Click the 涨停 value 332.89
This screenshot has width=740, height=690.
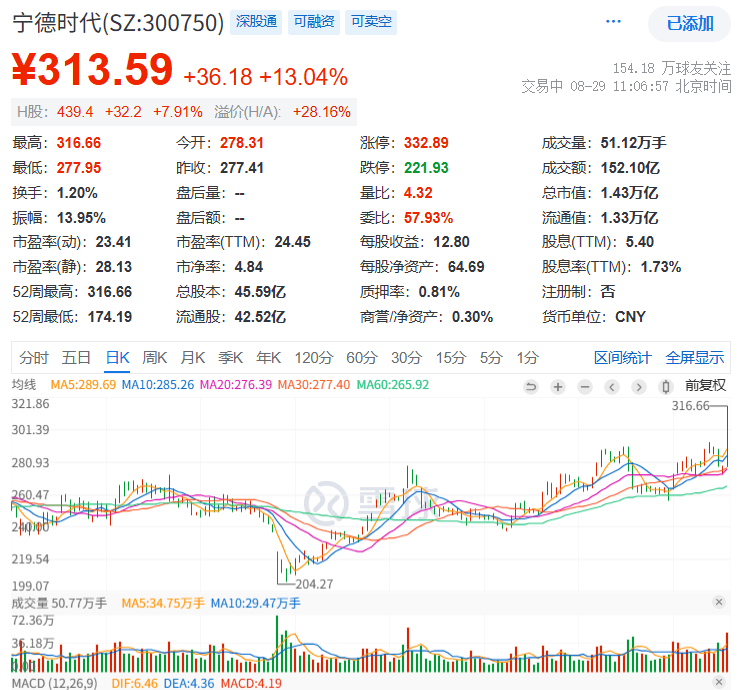click(426, 143)
